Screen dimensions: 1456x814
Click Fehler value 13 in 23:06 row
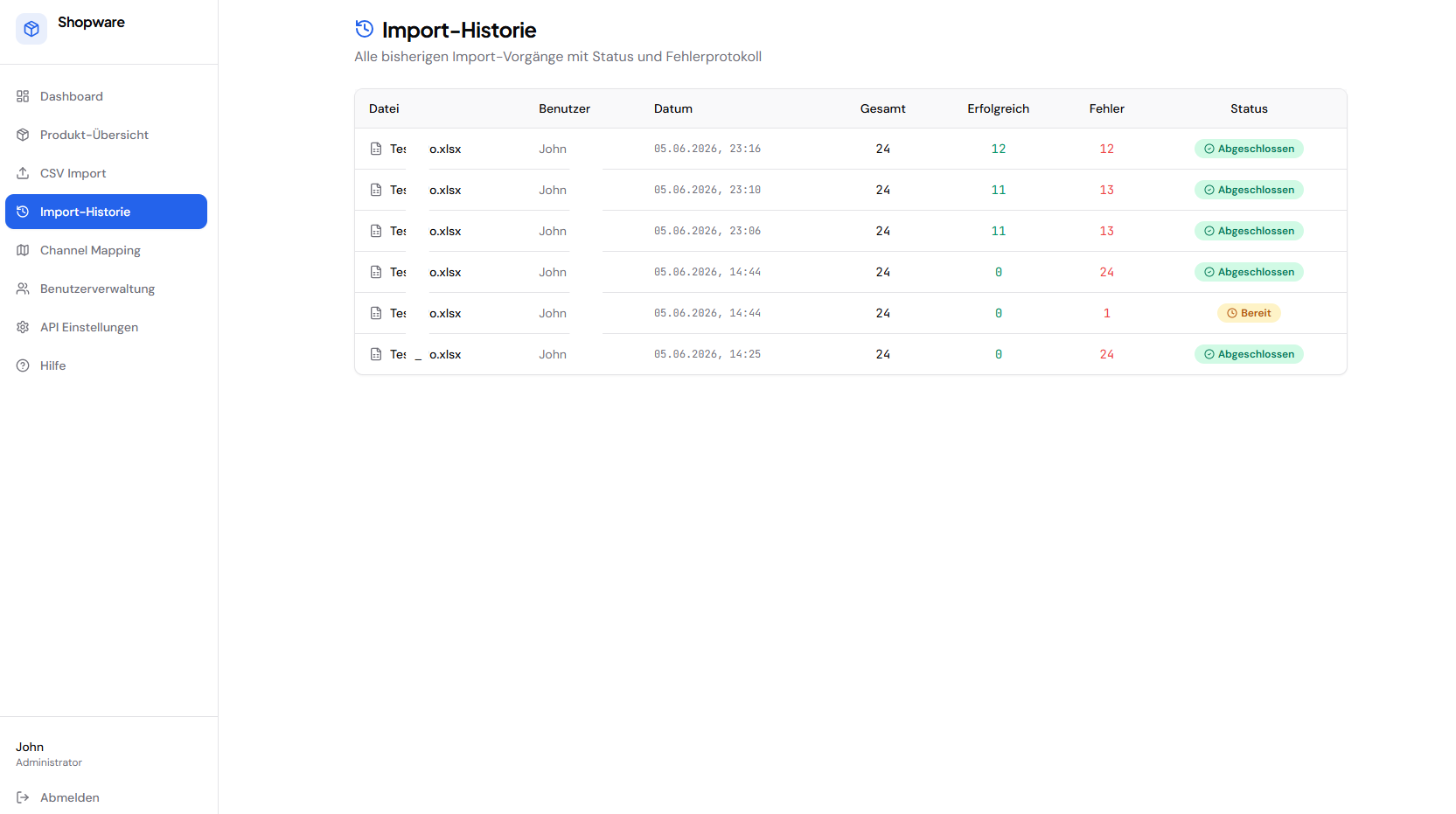coord(1106,231)
